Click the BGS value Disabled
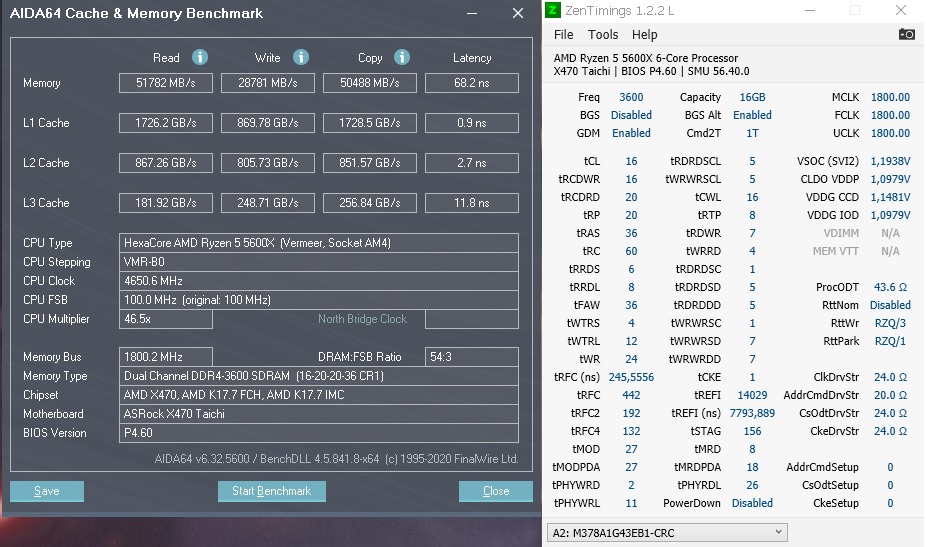This screenshot has height=547, width=926. (631, 115)
